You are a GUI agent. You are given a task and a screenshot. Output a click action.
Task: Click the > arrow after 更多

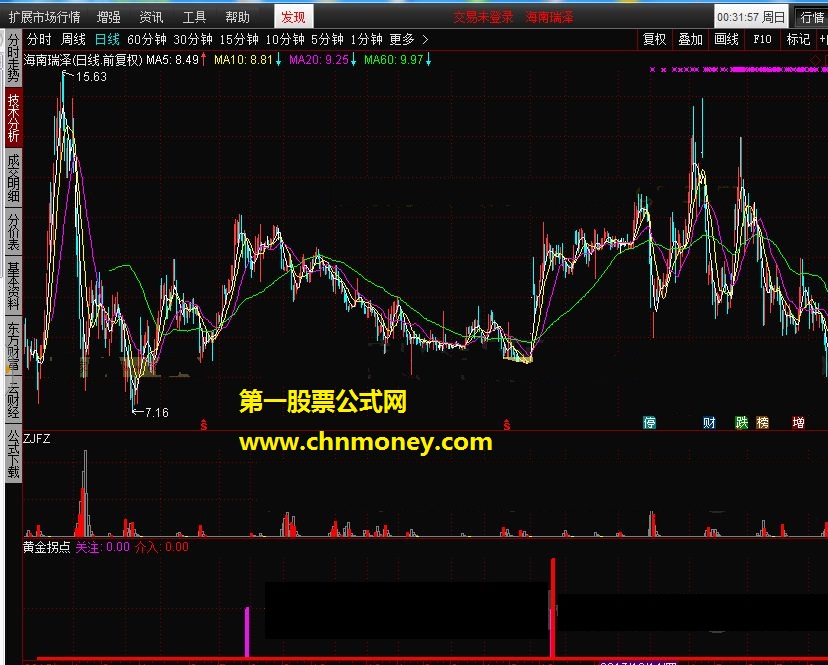click(x=425, y=40)
